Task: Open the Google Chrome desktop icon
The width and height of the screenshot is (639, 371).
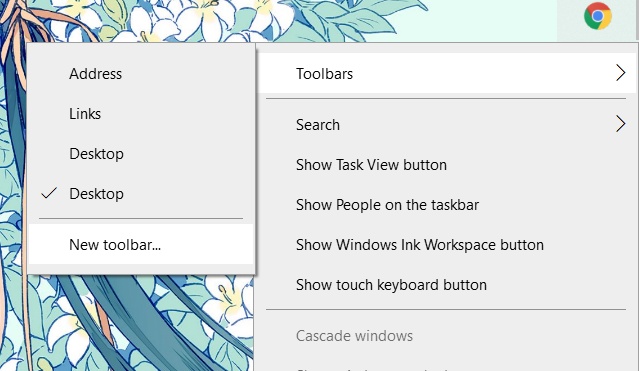Action: point(597,16)
